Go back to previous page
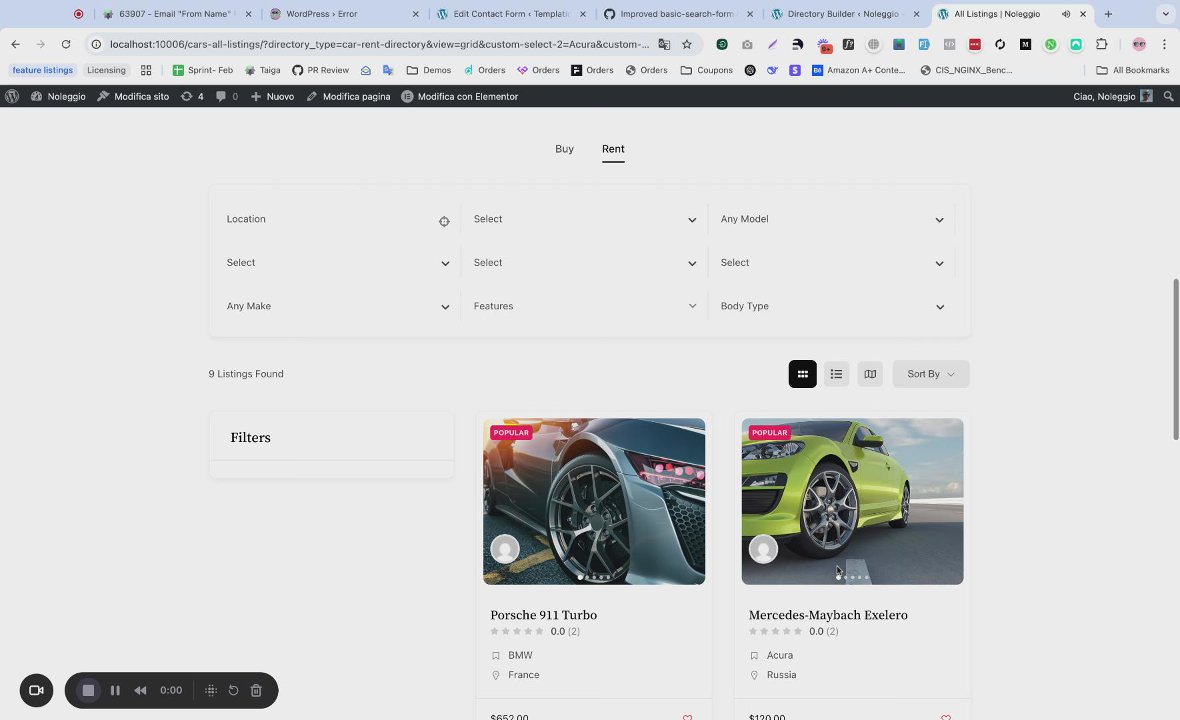This screenshot has height=720, width=1180. pyautogui.click(x=16, y=44)
